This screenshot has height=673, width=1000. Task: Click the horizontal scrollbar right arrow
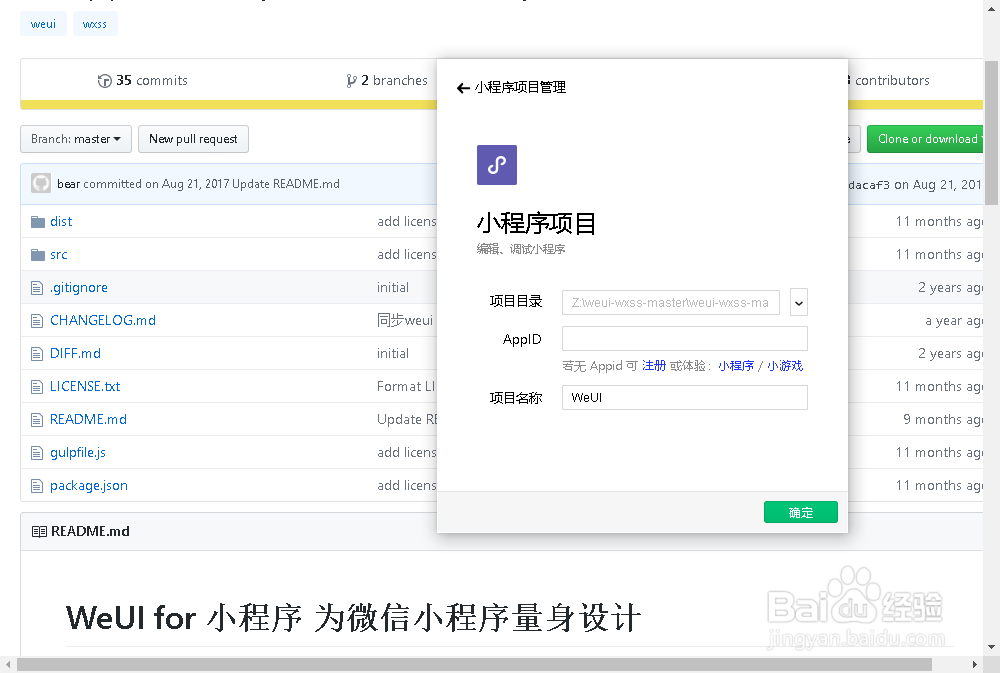(x=974, y=665)
